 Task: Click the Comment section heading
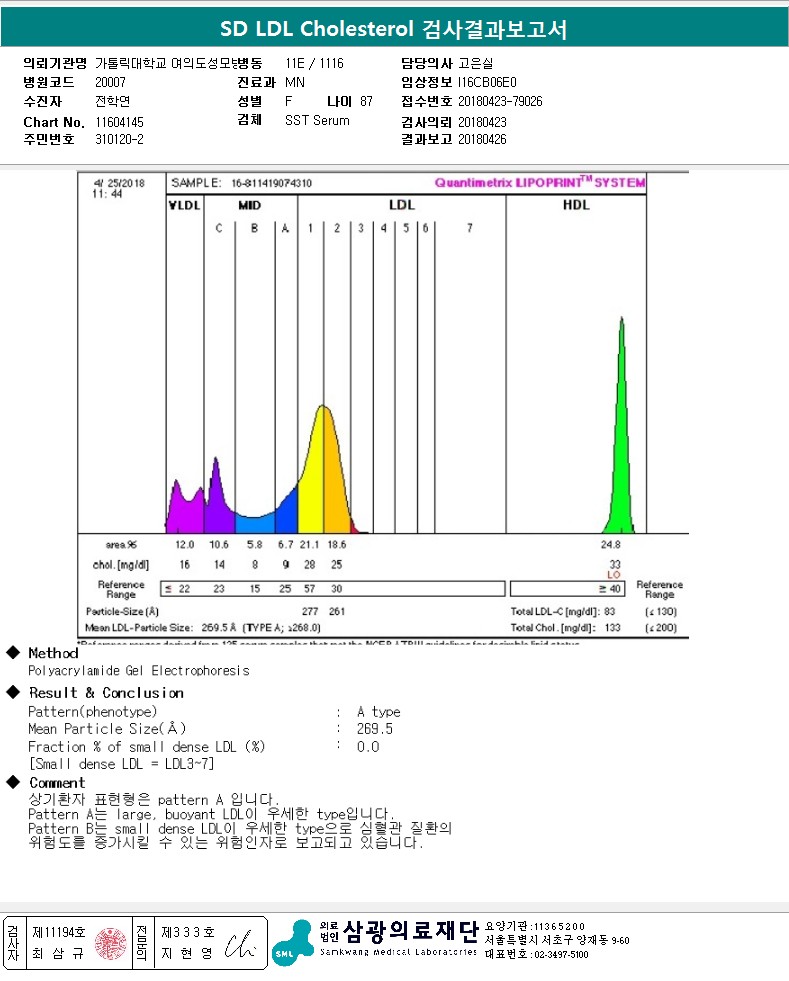click(x=57, y=783)
